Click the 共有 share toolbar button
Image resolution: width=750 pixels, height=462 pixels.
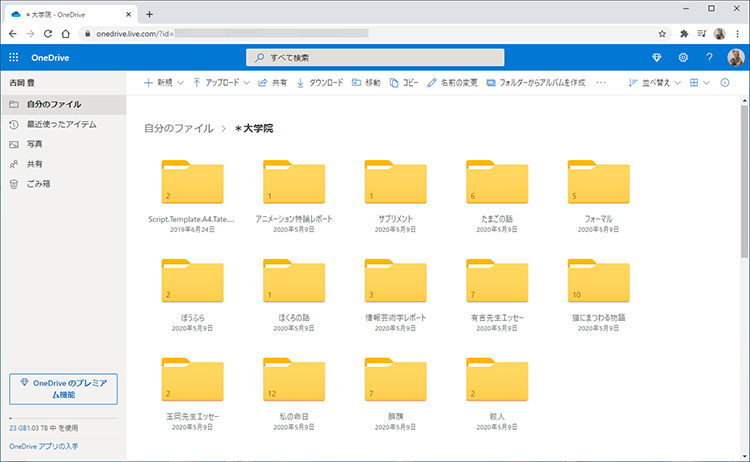tap(272, 82)
